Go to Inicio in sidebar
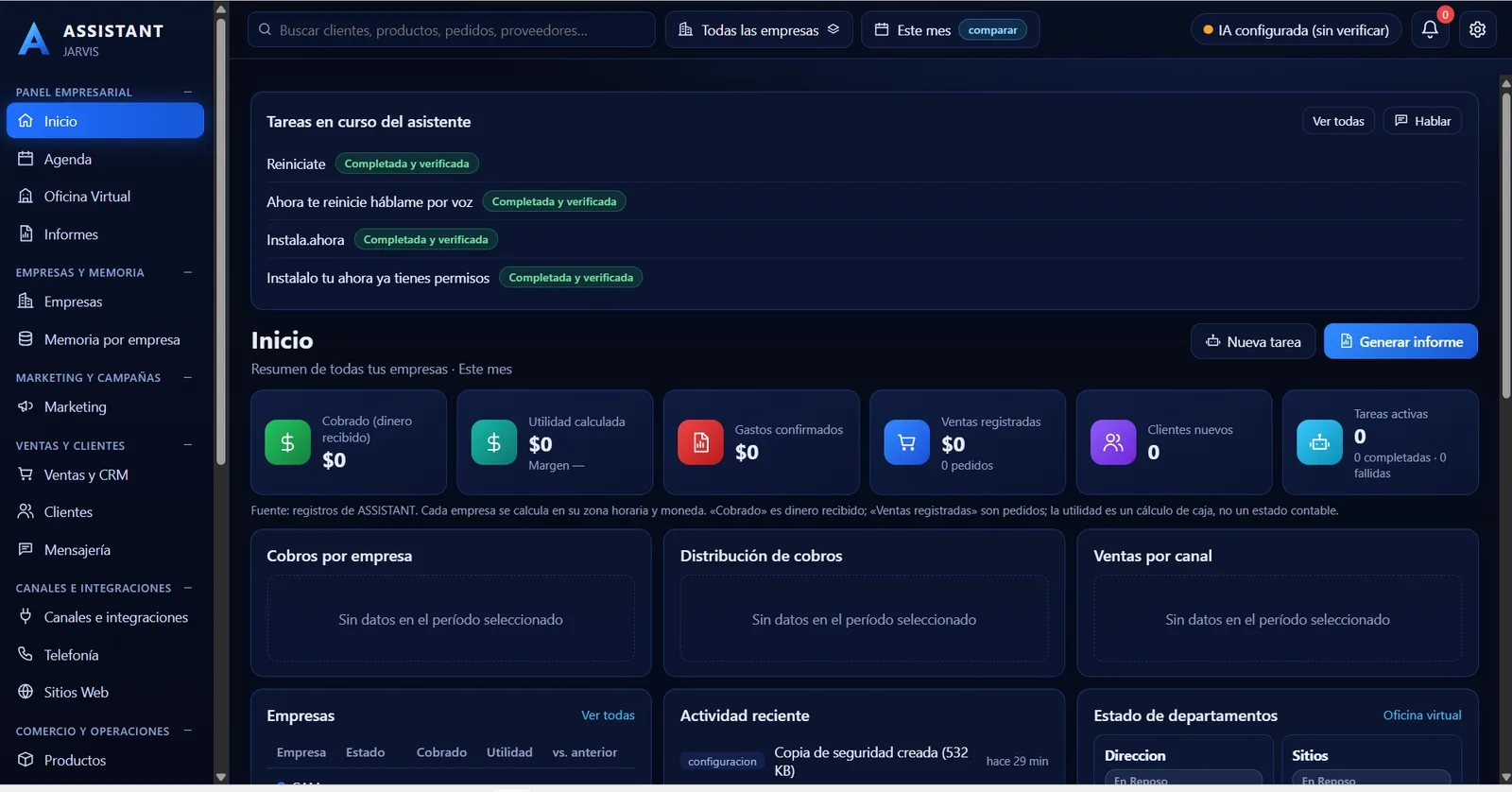Screen dimensions: 1512x792 tap(105, 121)
